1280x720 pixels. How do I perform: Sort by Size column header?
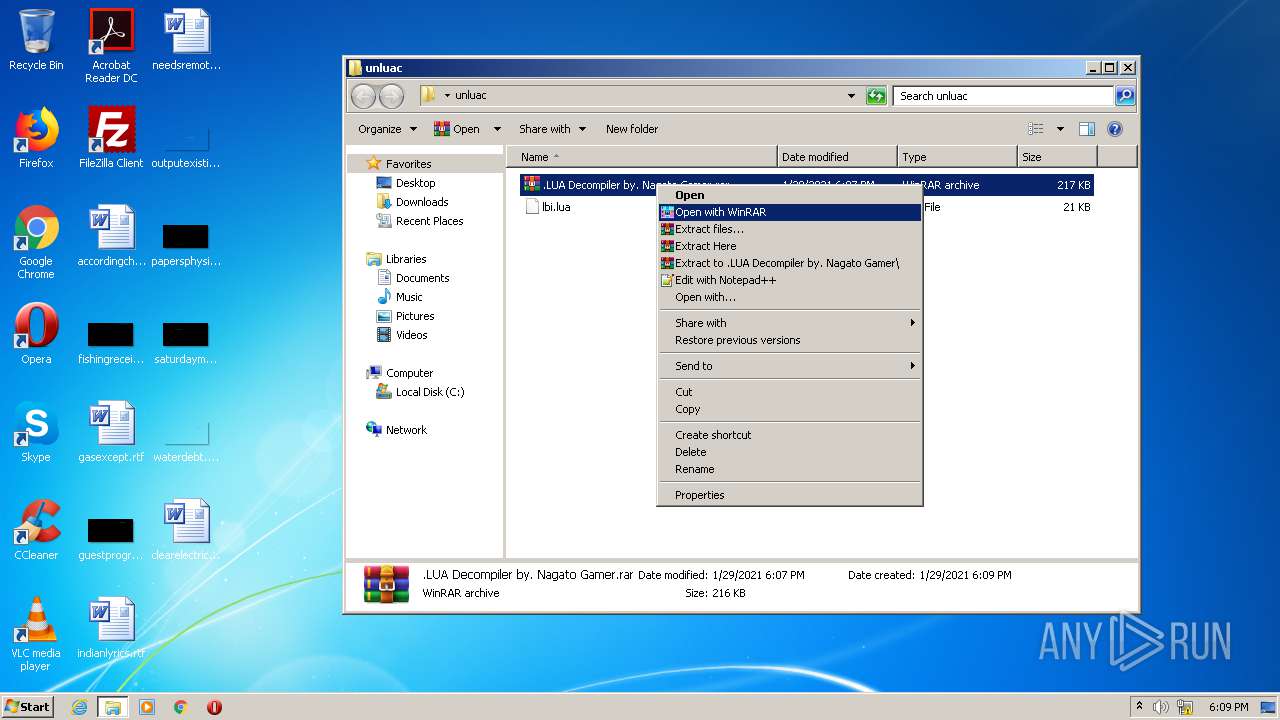click(1057, 157)
